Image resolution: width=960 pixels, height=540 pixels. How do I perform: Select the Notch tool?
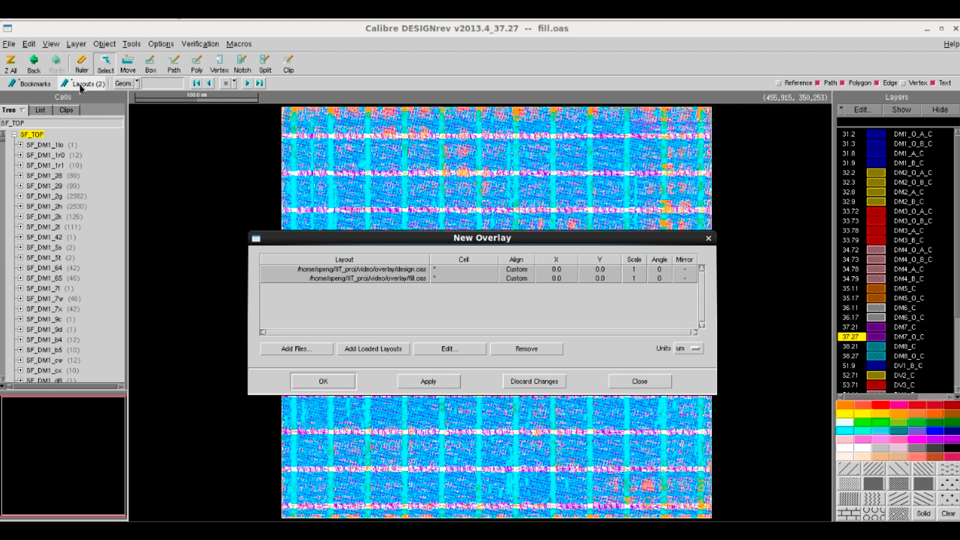[242, 63]
